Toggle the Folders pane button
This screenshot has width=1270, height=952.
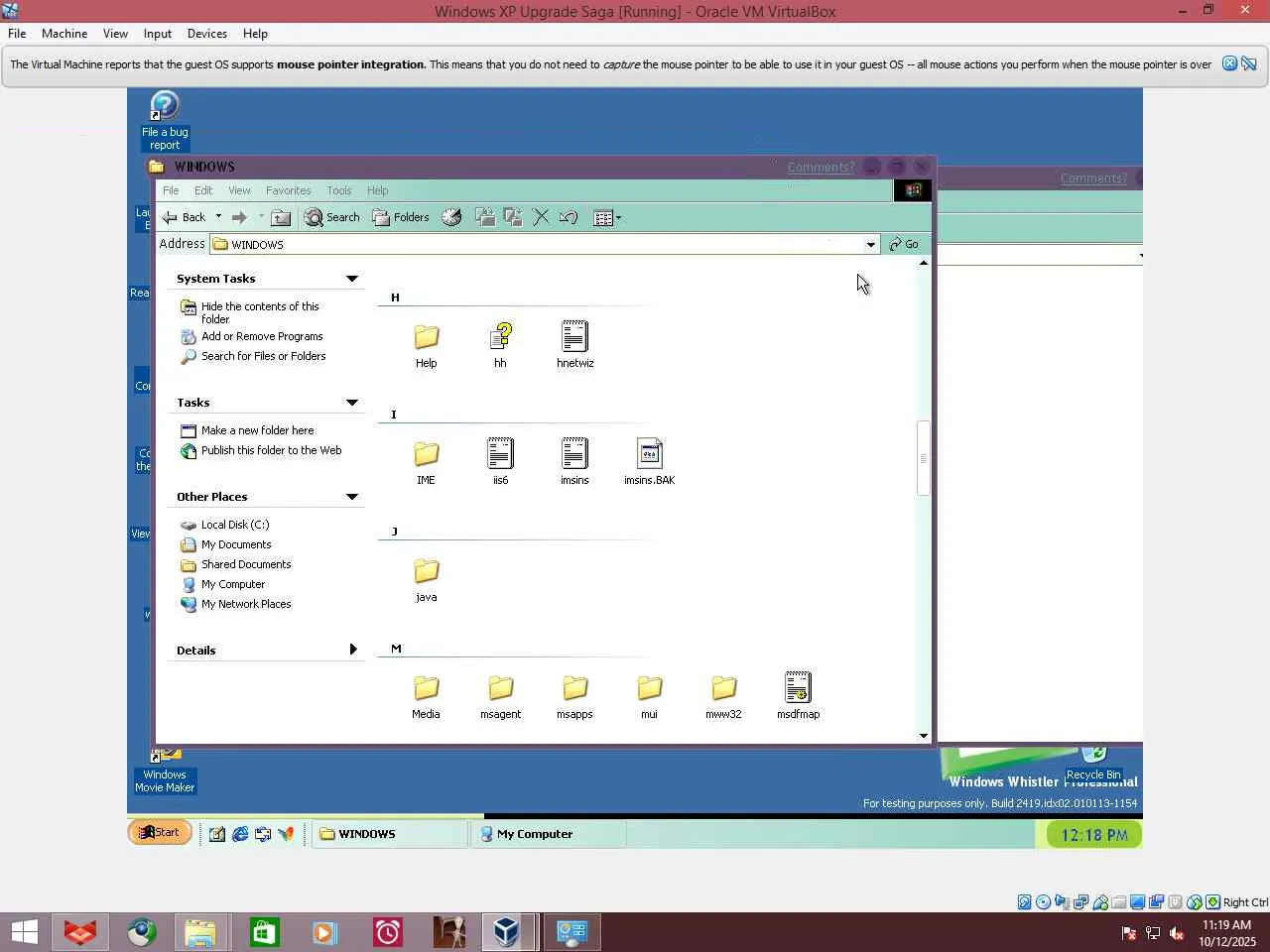401,217
